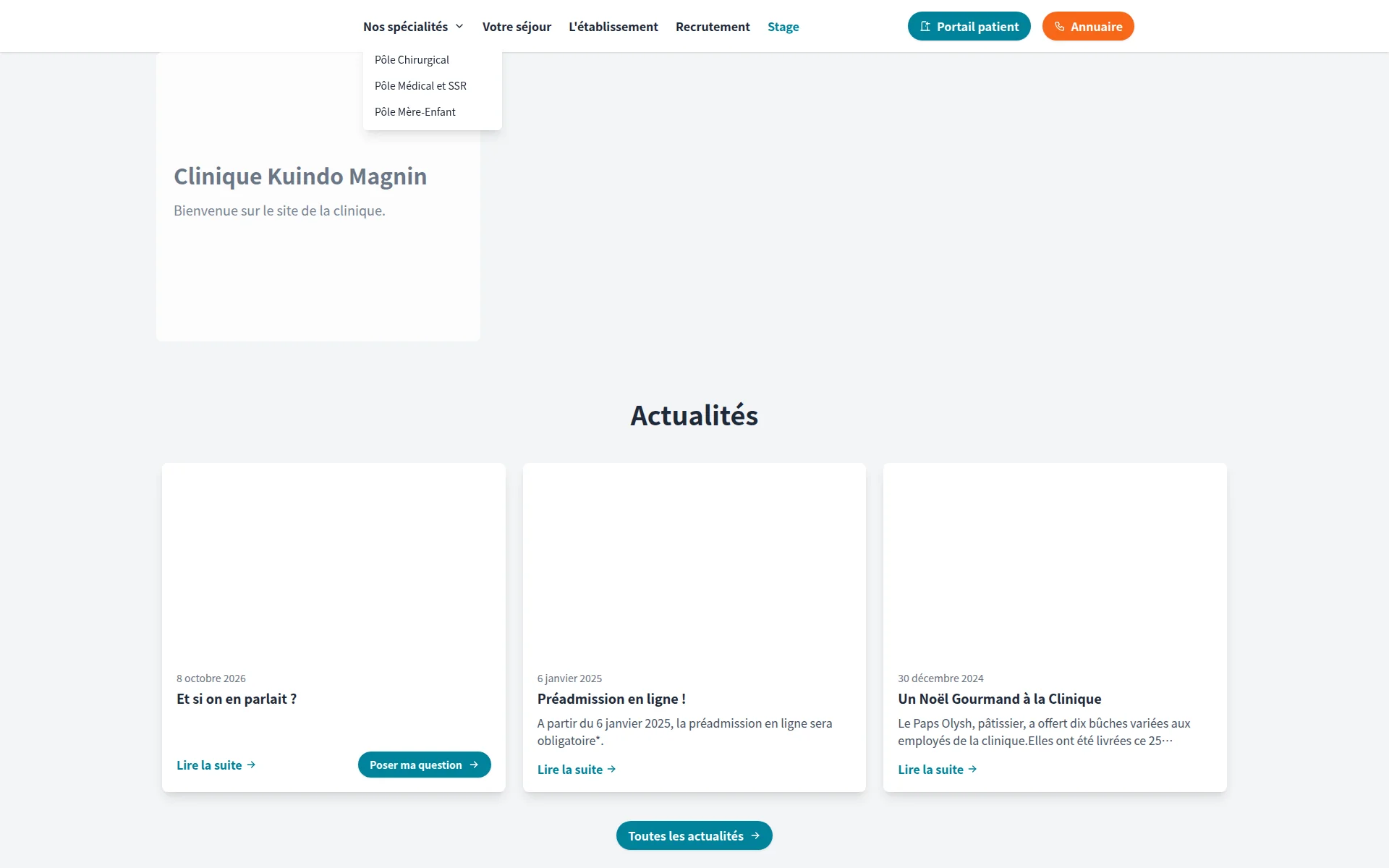Collapse the Nos spécialités chevron
Viewport: 1389px width, 868px height.
tap(459, 27)
